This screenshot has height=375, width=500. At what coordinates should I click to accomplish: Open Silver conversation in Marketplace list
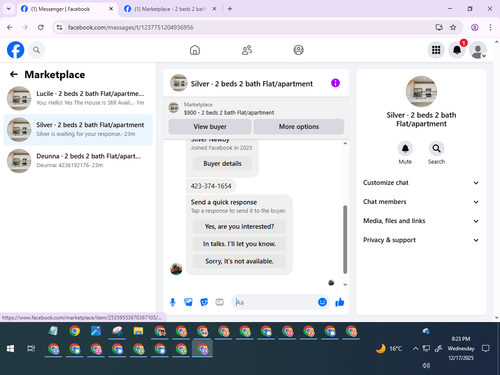(x=78, y=130)
